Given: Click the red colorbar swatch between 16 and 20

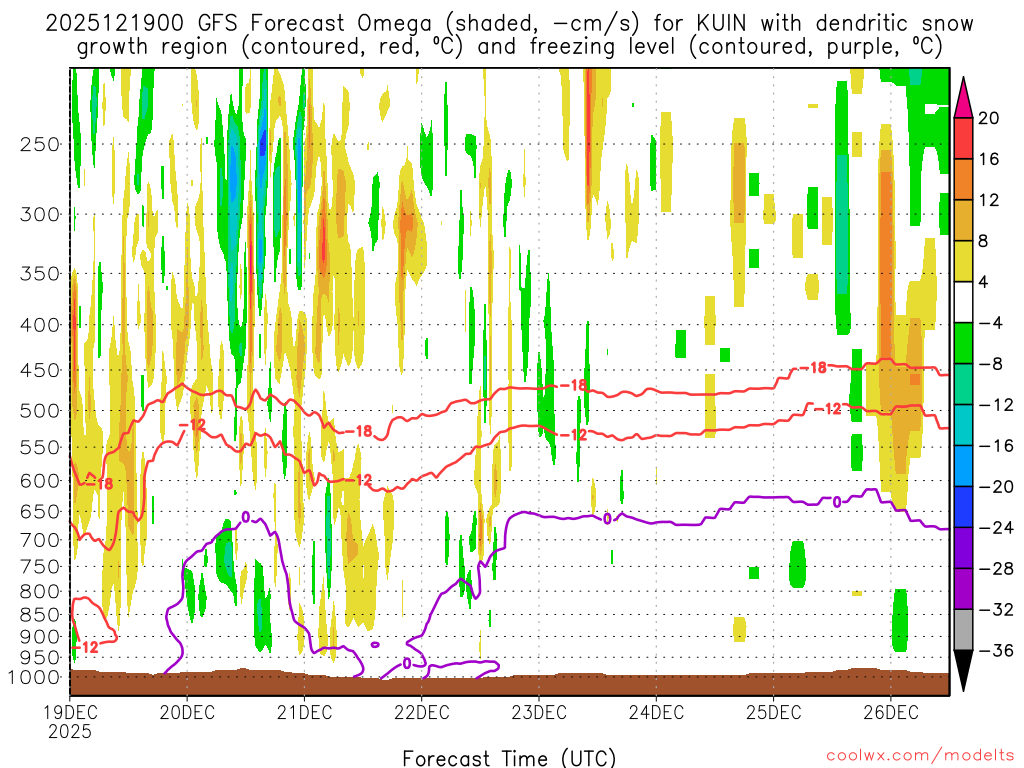Looking at the screenshot, I should 963,138.
